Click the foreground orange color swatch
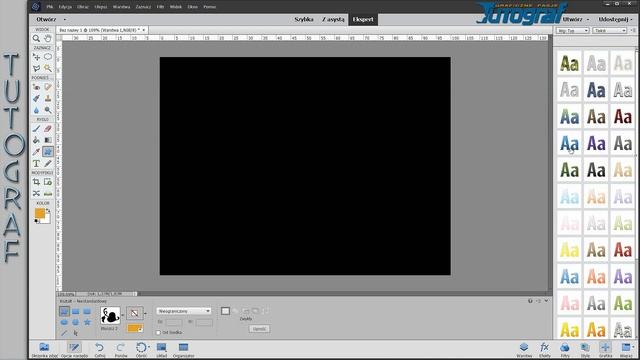 40,213
